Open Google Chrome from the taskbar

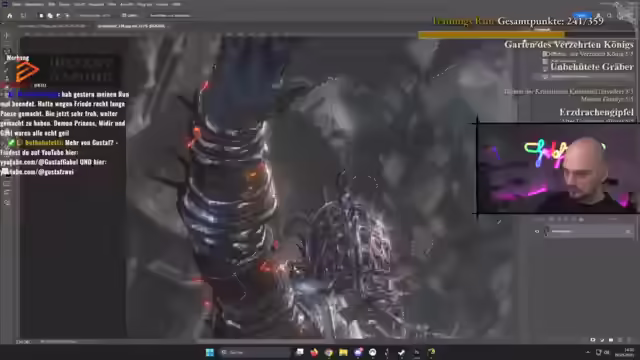(329, 352)
